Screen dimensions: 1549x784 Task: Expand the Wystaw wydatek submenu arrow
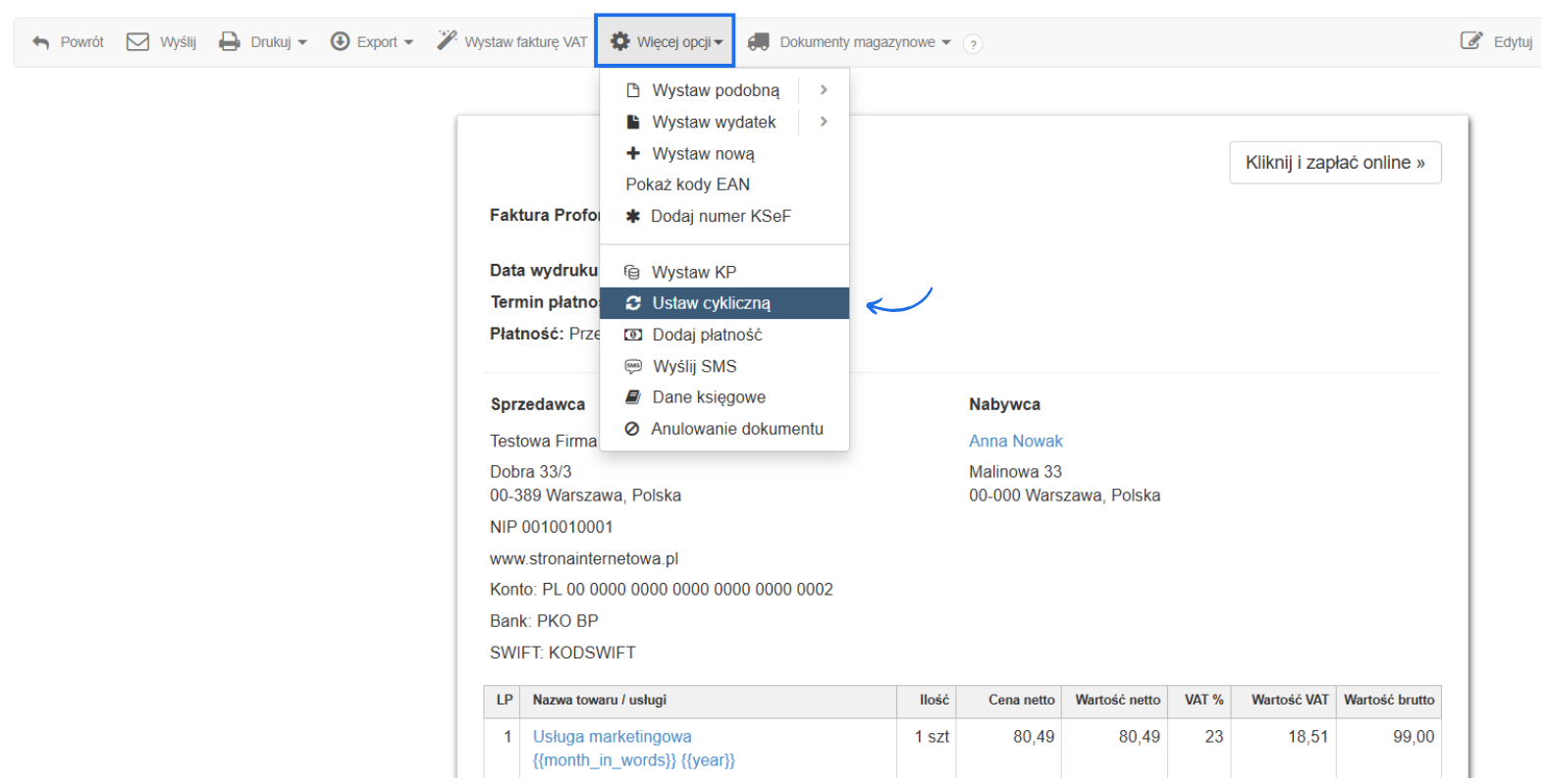[x=824, y=122]
